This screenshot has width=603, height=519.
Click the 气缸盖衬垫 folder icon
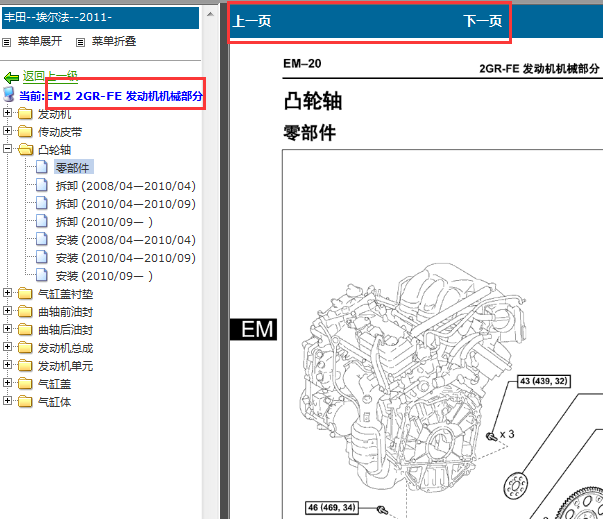[x=25, y=294]
